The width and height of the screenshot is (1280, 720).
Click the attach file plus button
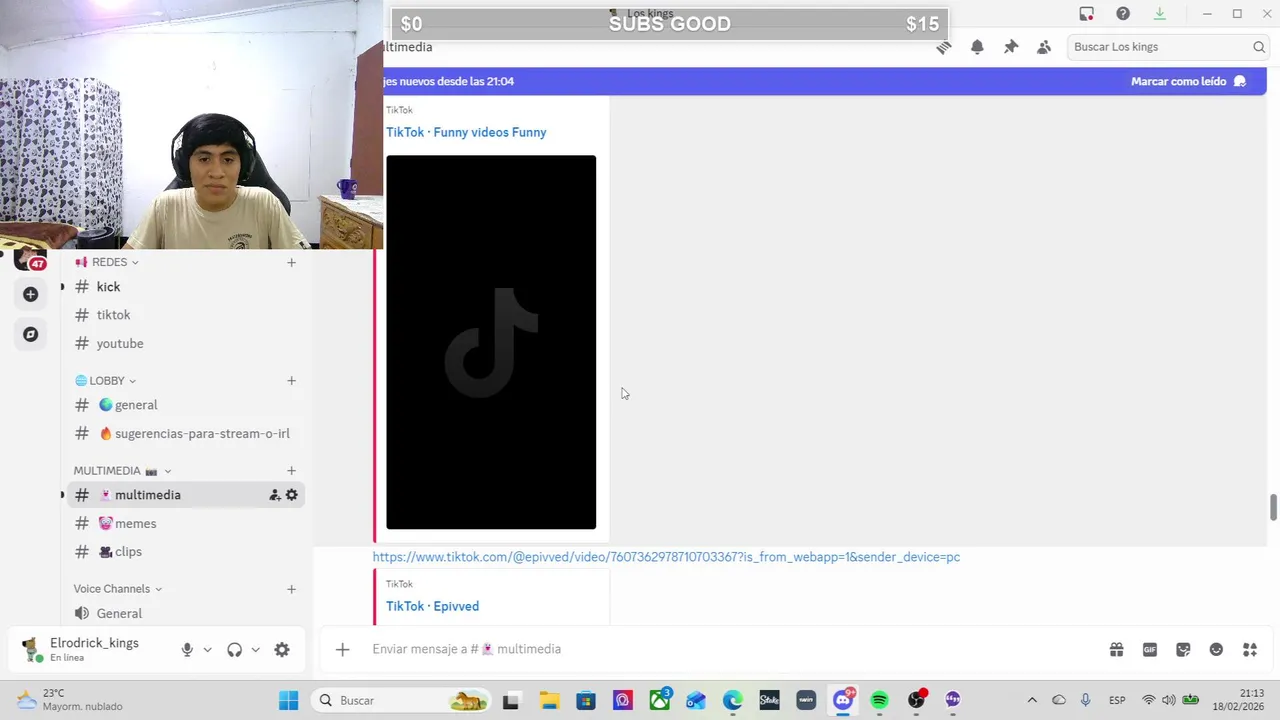[342, 650]
